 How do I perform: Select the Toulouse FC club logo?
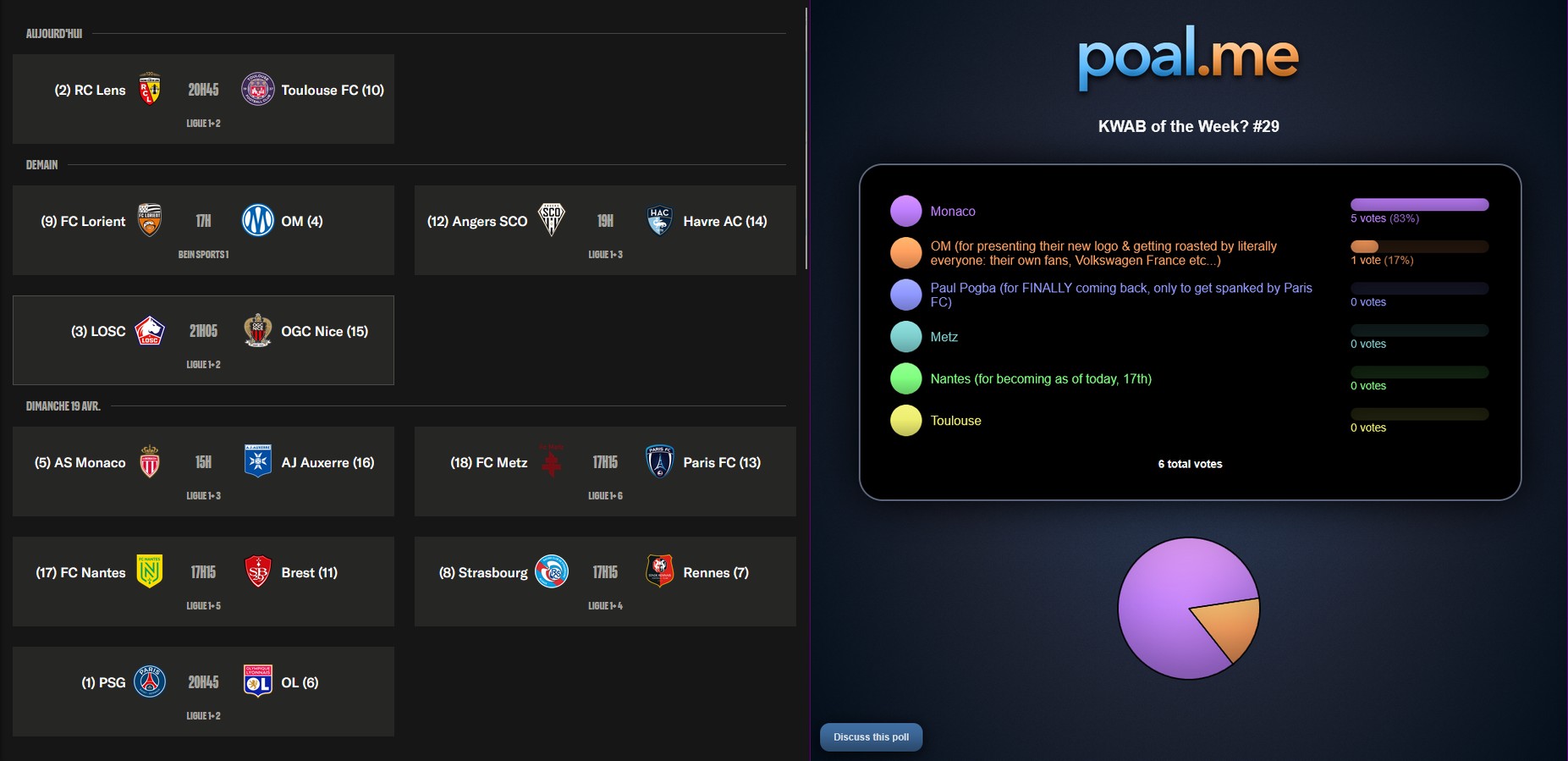pyautogui.click(x=258, y=89)
